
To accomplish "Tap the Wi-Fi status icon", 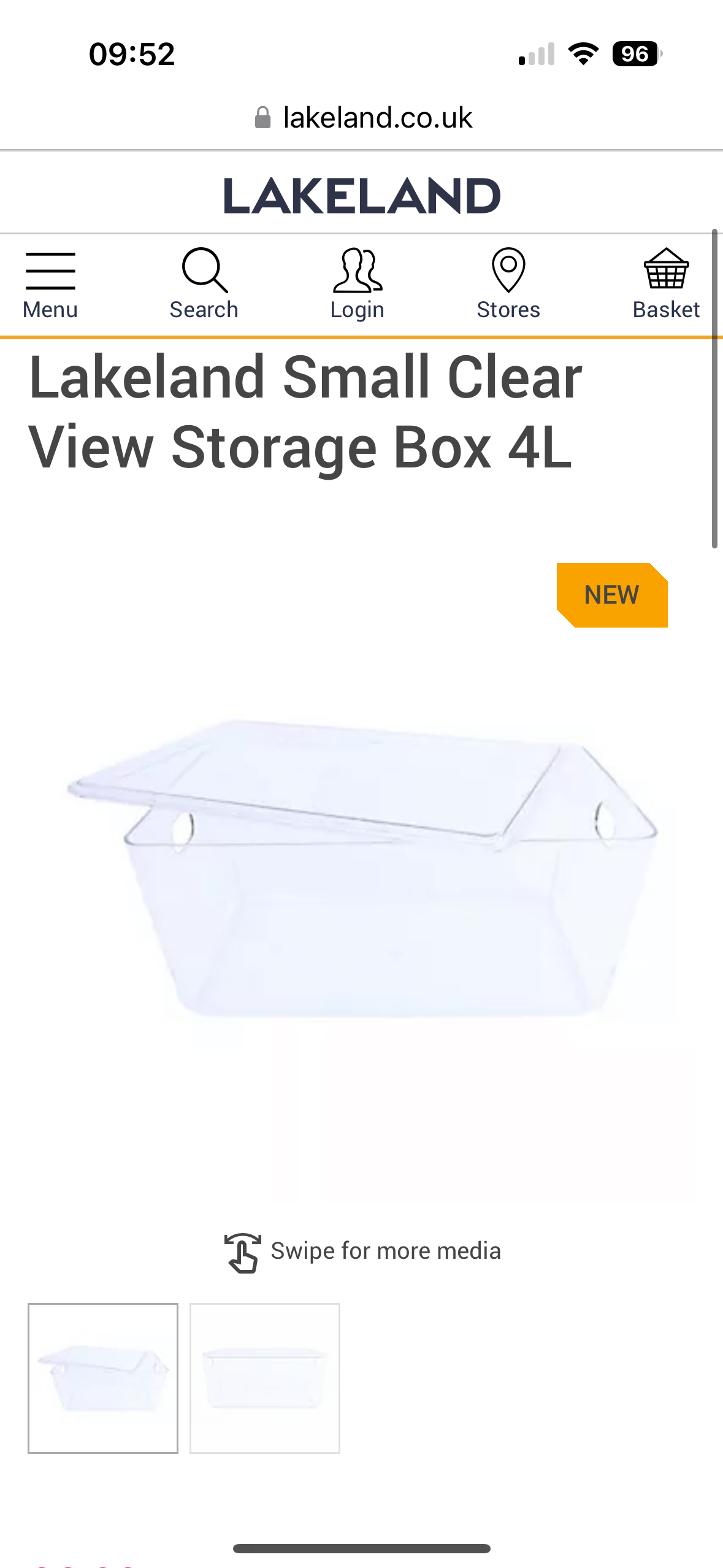I will [x=583, y=54].
